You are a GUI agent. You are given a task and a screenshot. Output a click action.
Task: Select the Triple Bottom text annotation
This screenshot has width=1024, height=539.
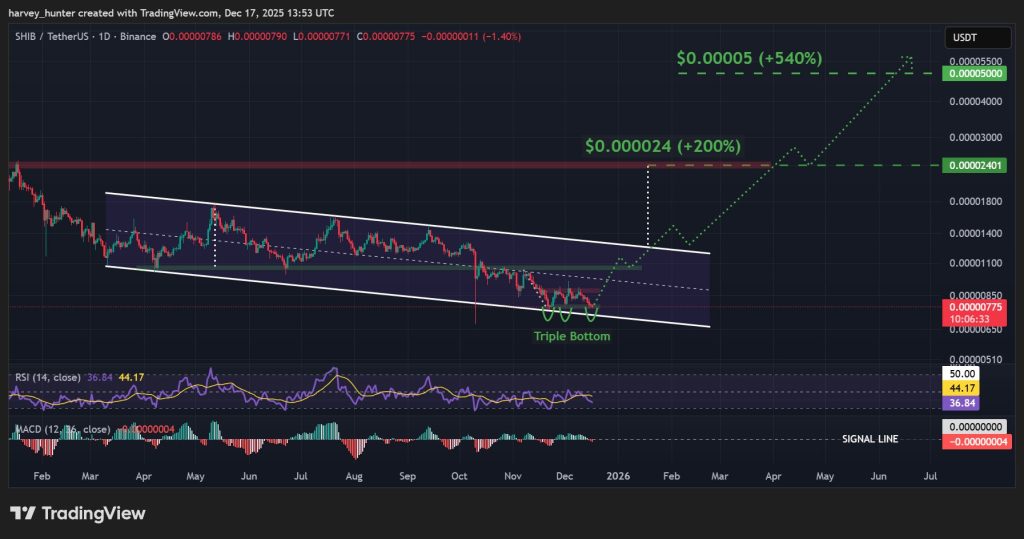point(571,336)
